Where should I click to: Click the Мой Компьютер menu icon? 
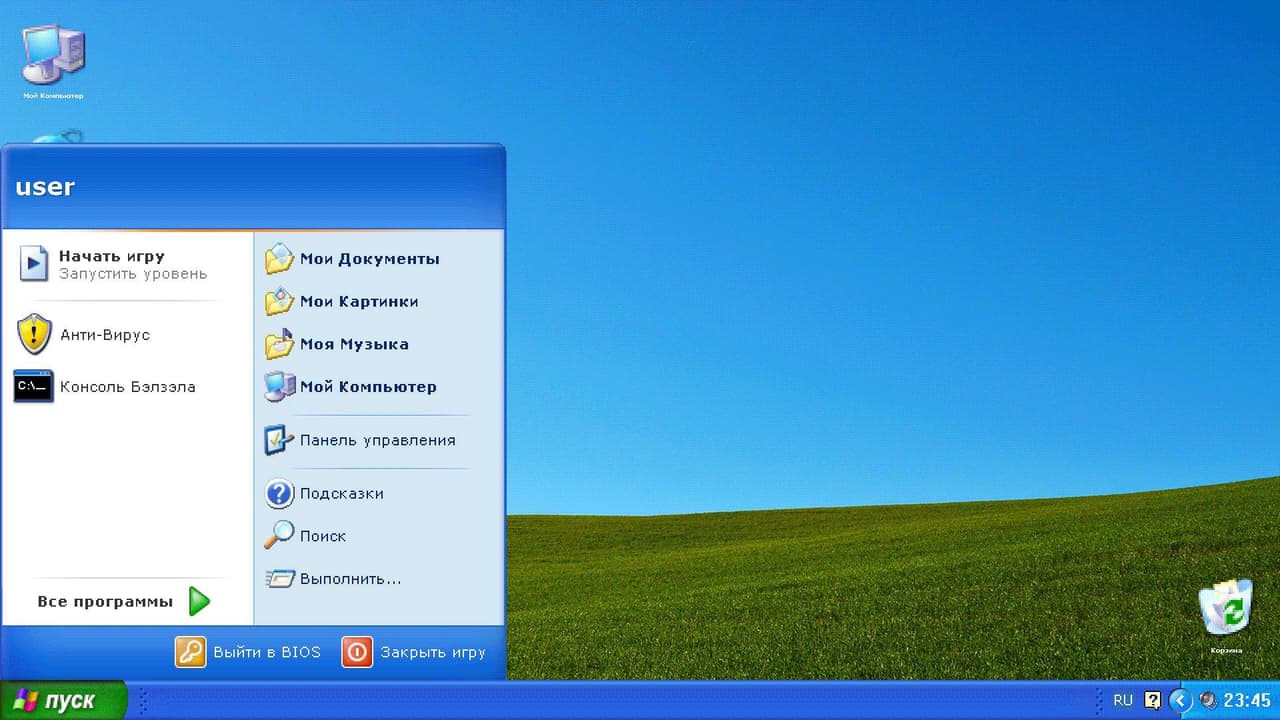[279, 386]
